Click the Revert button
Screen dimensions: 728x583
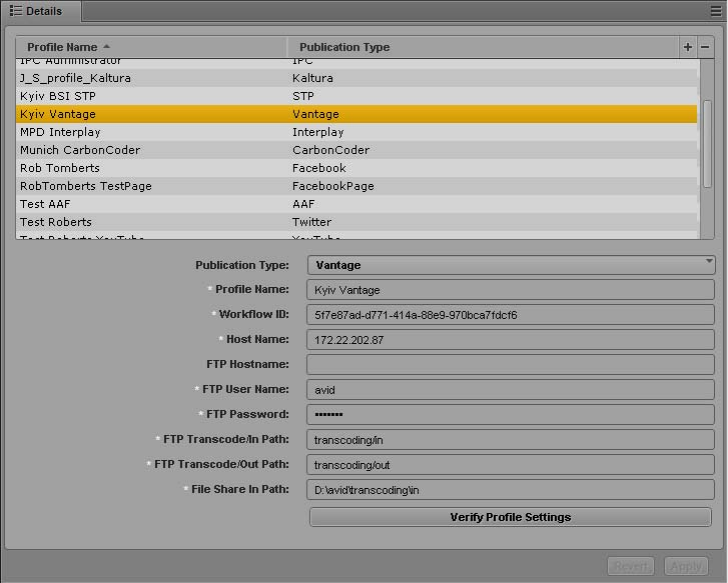[631, 567]
